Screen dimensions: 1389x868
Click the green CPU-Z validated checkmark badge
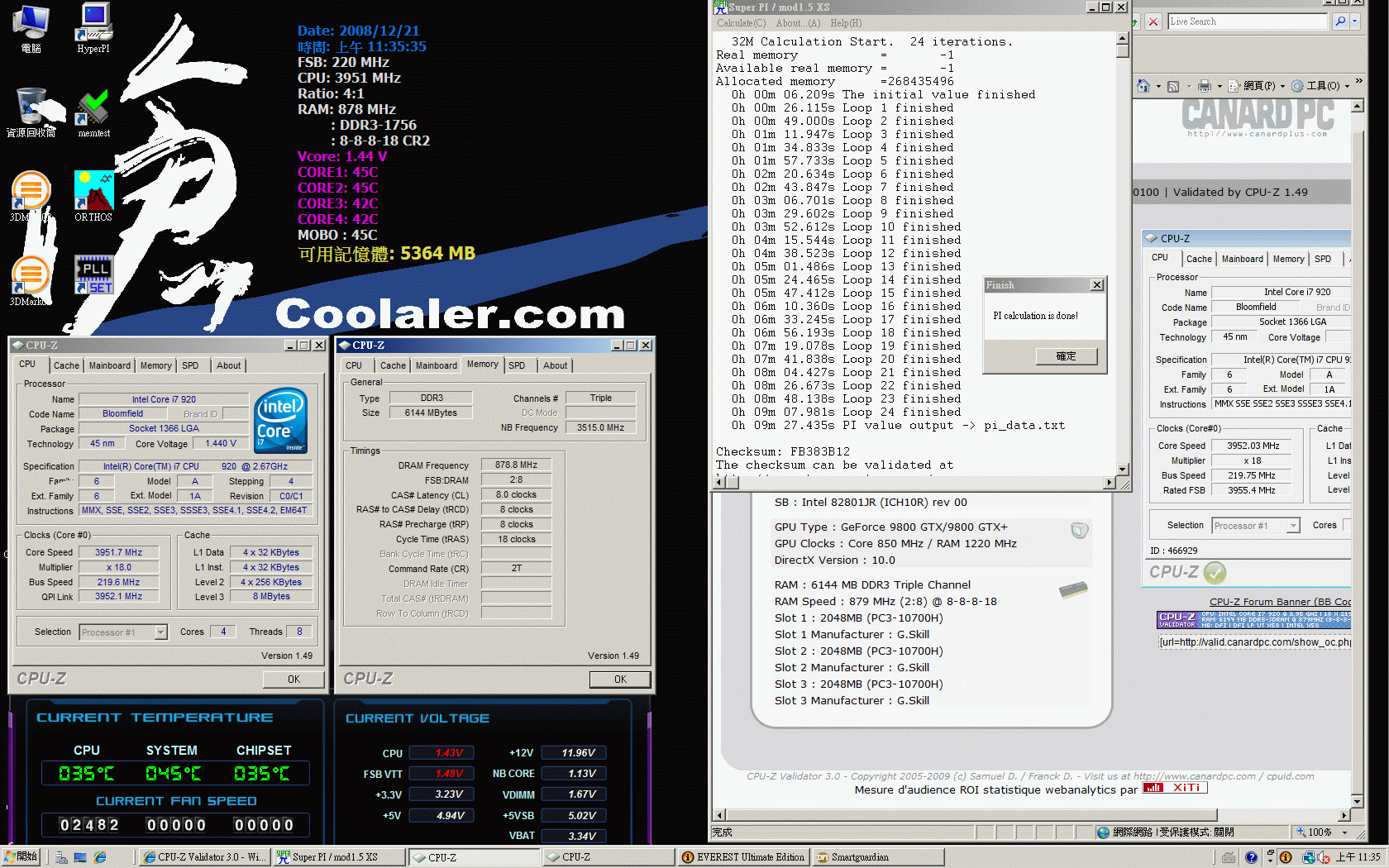[x=1215, y=572]
